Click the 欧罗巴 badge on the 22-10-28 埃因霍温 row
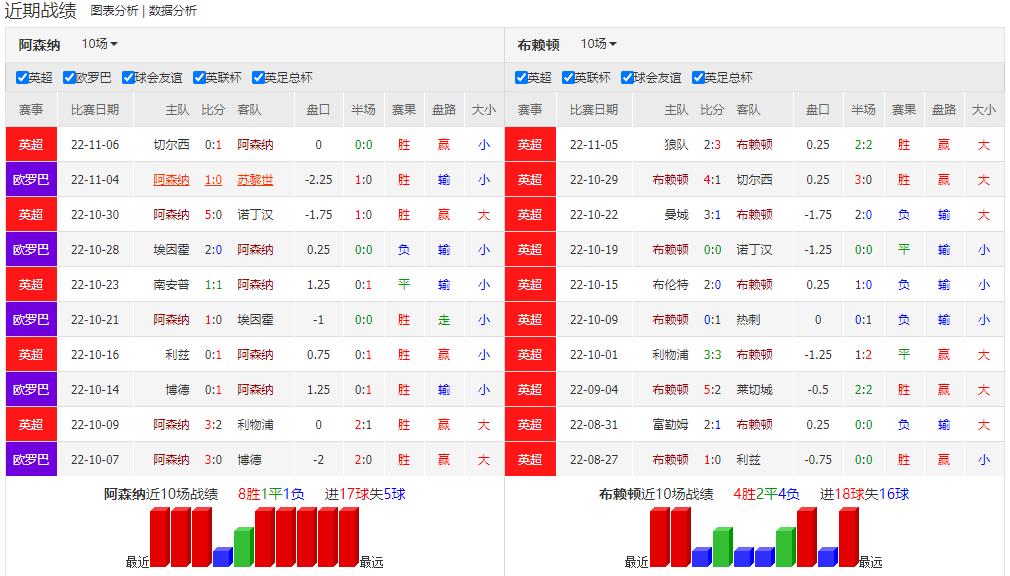Screen dimensions: 1010x576 (30, 248)
